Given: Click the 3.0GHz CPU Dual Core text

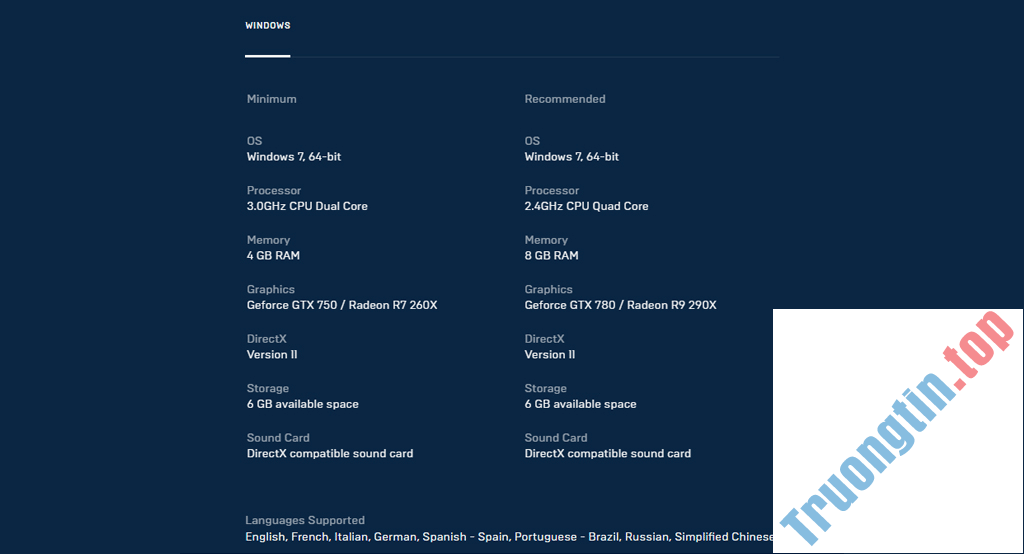Looking at the screenshot, I should 307,206.
